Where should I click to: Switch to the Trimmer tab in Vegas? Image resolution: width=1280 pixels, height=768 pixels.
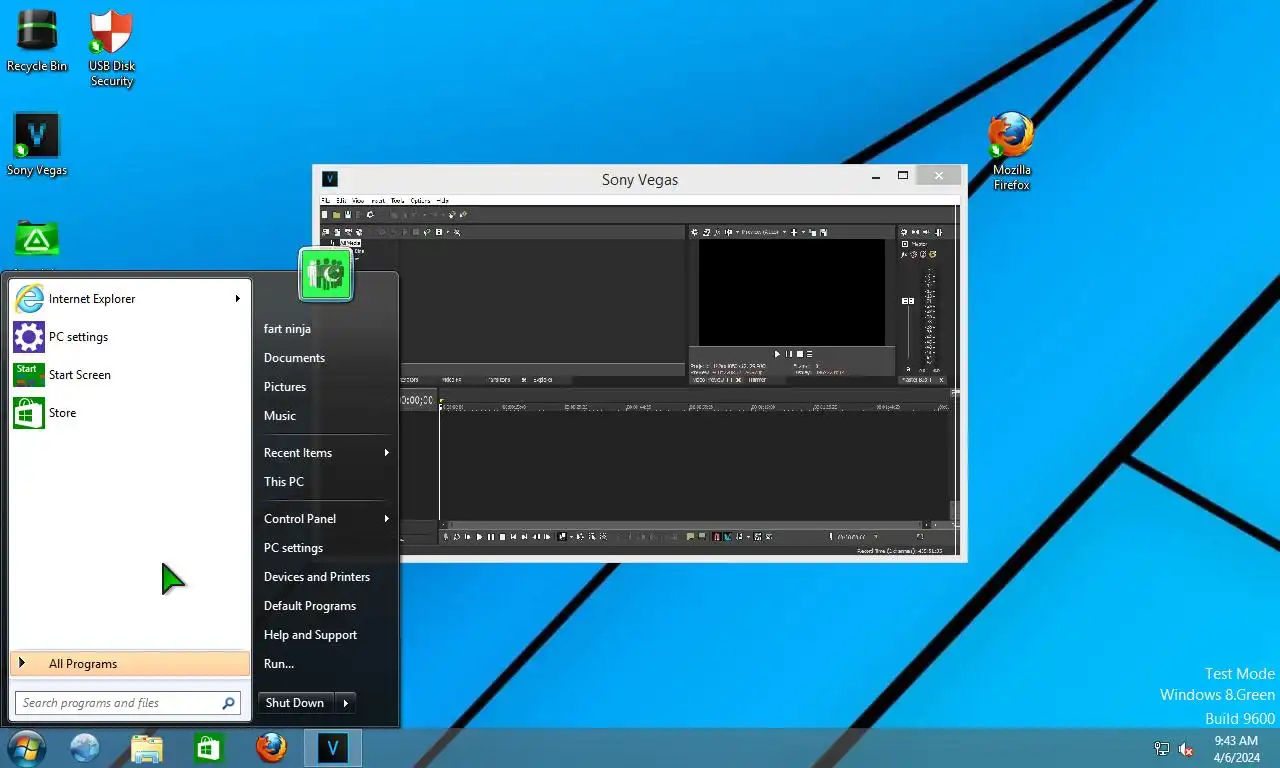(x=756, y=380)
